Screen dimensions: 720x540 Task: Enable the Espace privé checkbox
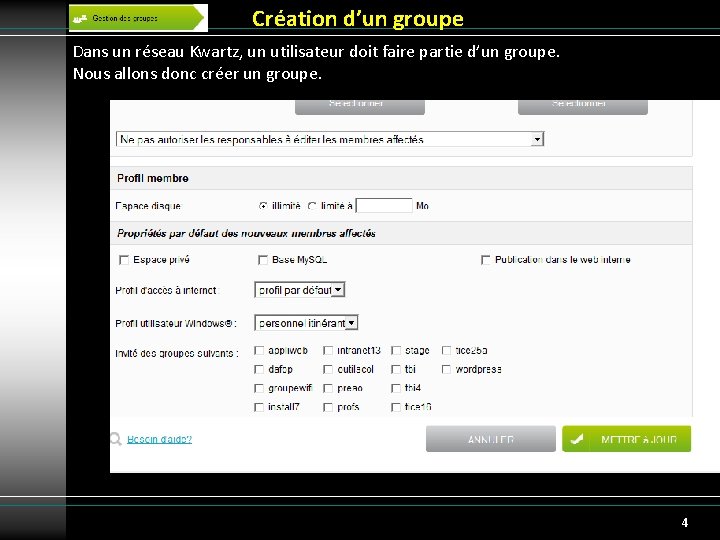pos(124,260)
